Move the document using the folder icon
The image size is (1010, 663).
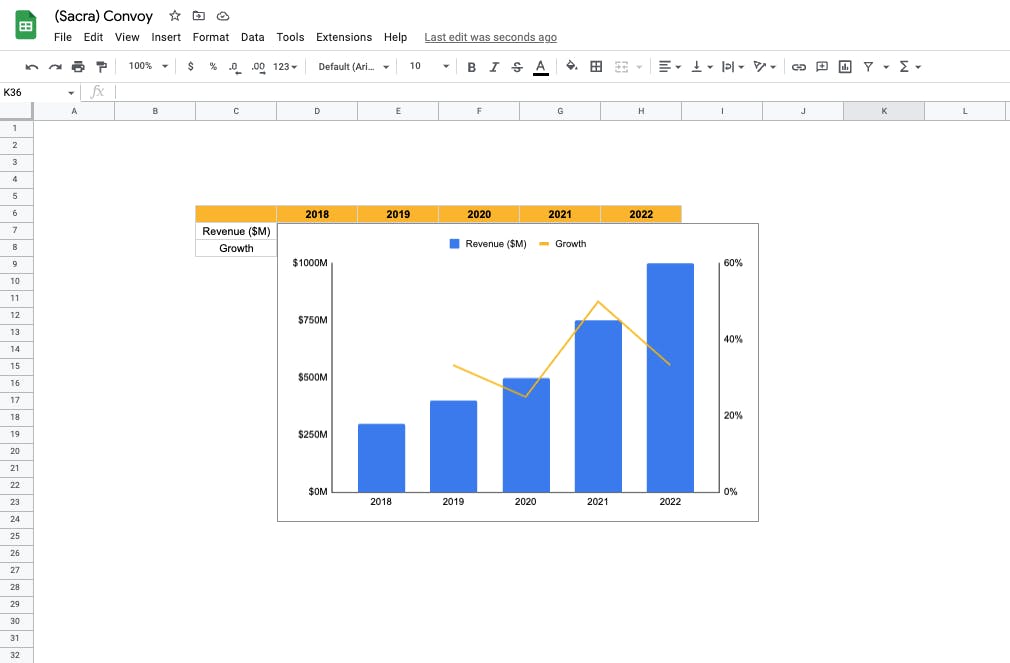tap(198, 15)
